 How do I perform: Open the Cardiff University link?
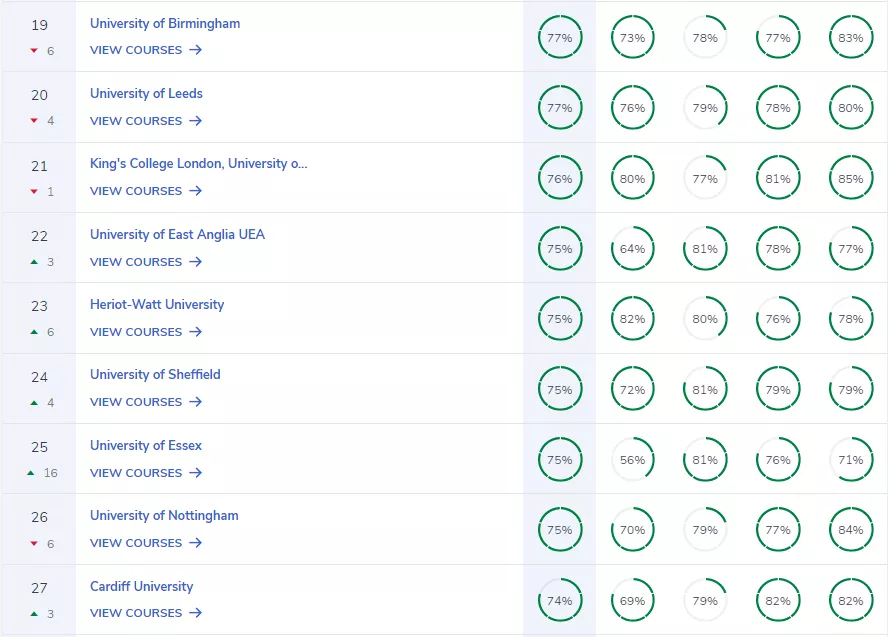[141, 586]
